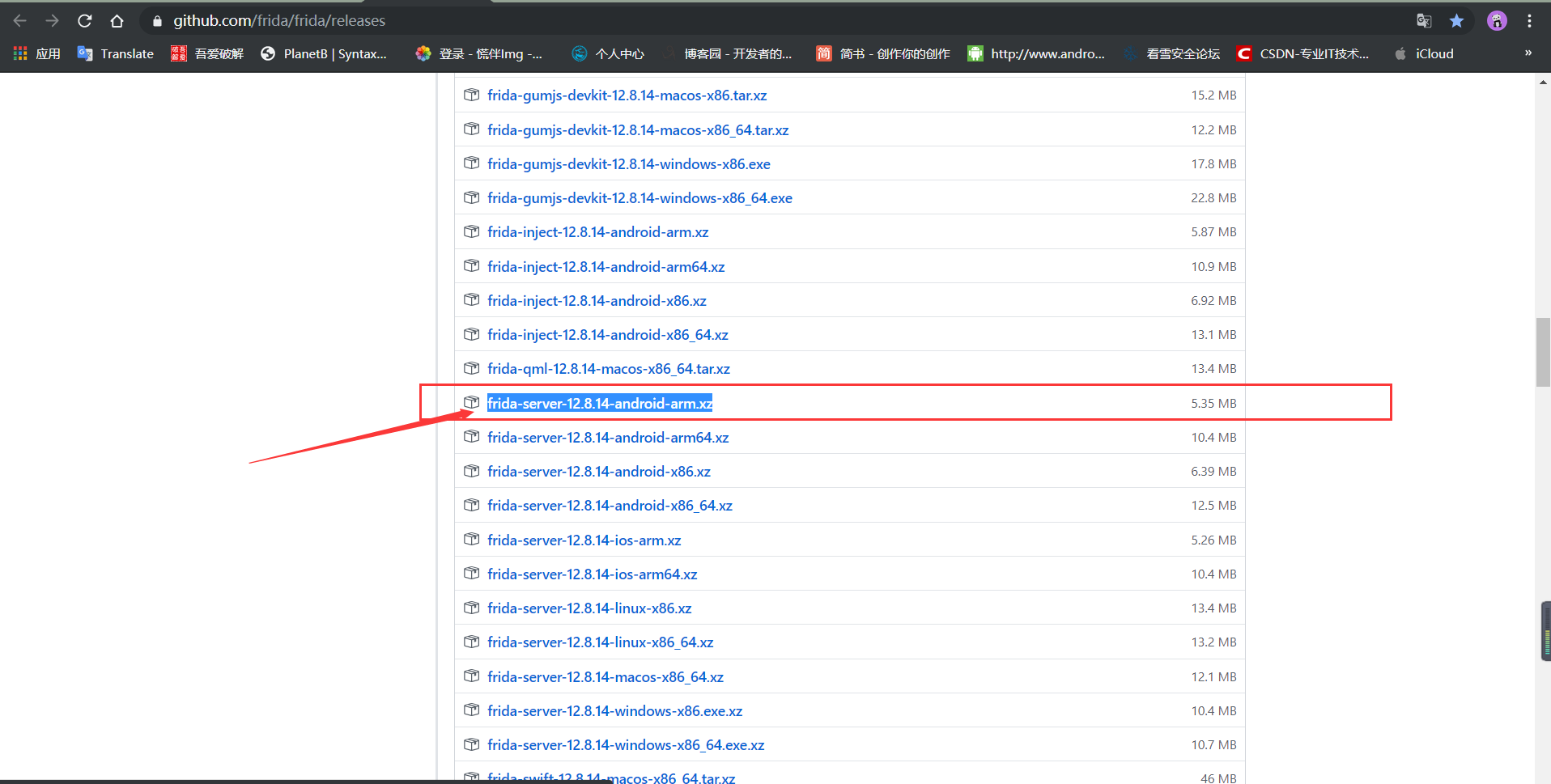The height and width of the screenshot is (784, 1551).
Task: Click the 5.35 MB file size
Action: (x=1213, y=404)
